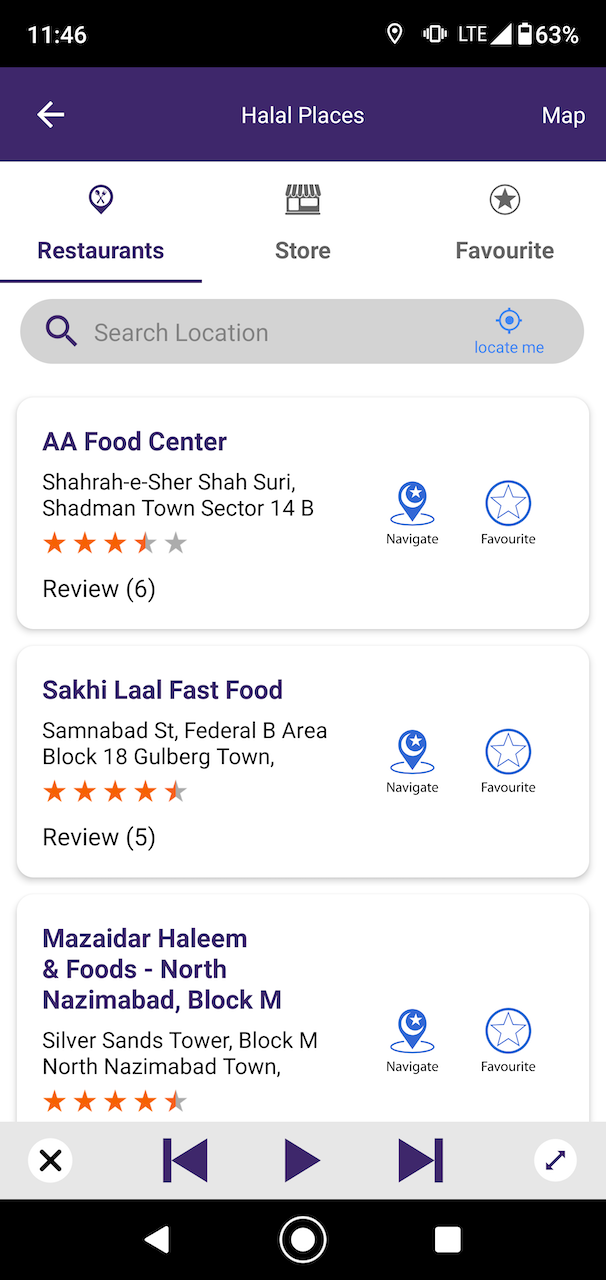Navigate to AA Food Center
Image resolution: width=606 pixels, height=1280 pixels.
coord(412,513)
